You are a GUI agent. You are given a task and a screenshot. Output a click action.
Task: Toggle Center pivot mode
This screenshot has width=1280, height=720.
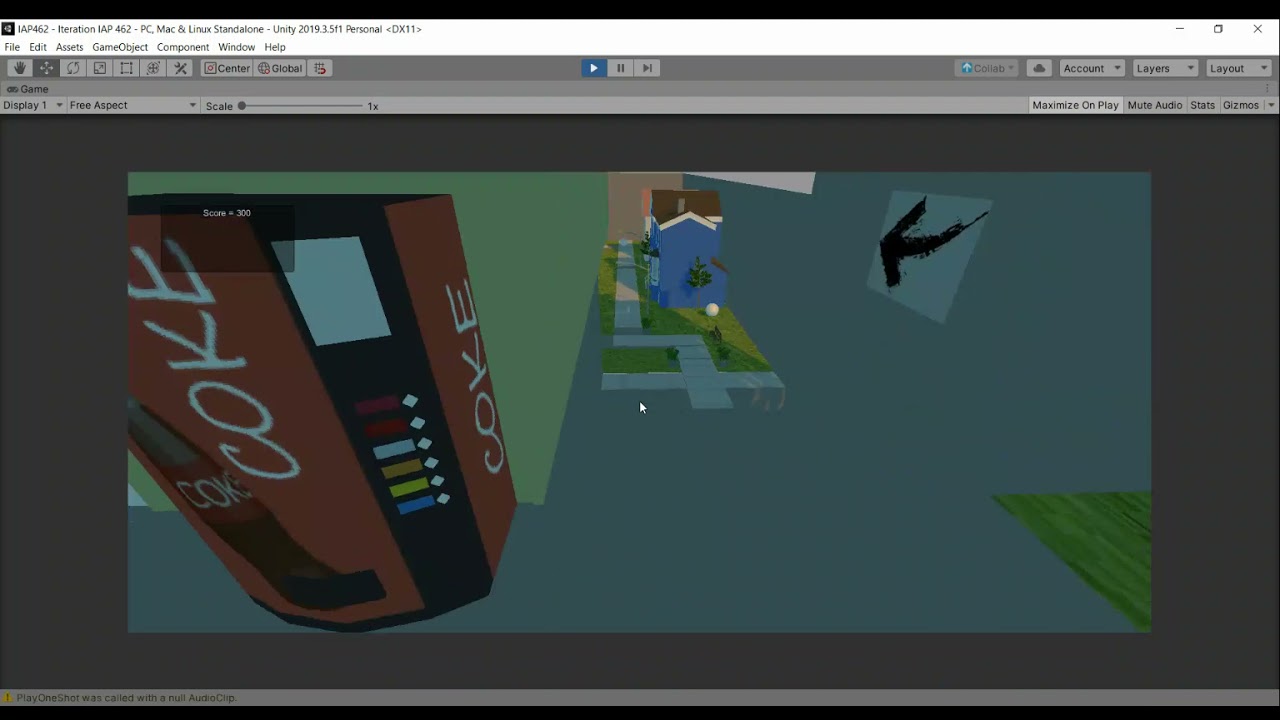tap(227, 68)
